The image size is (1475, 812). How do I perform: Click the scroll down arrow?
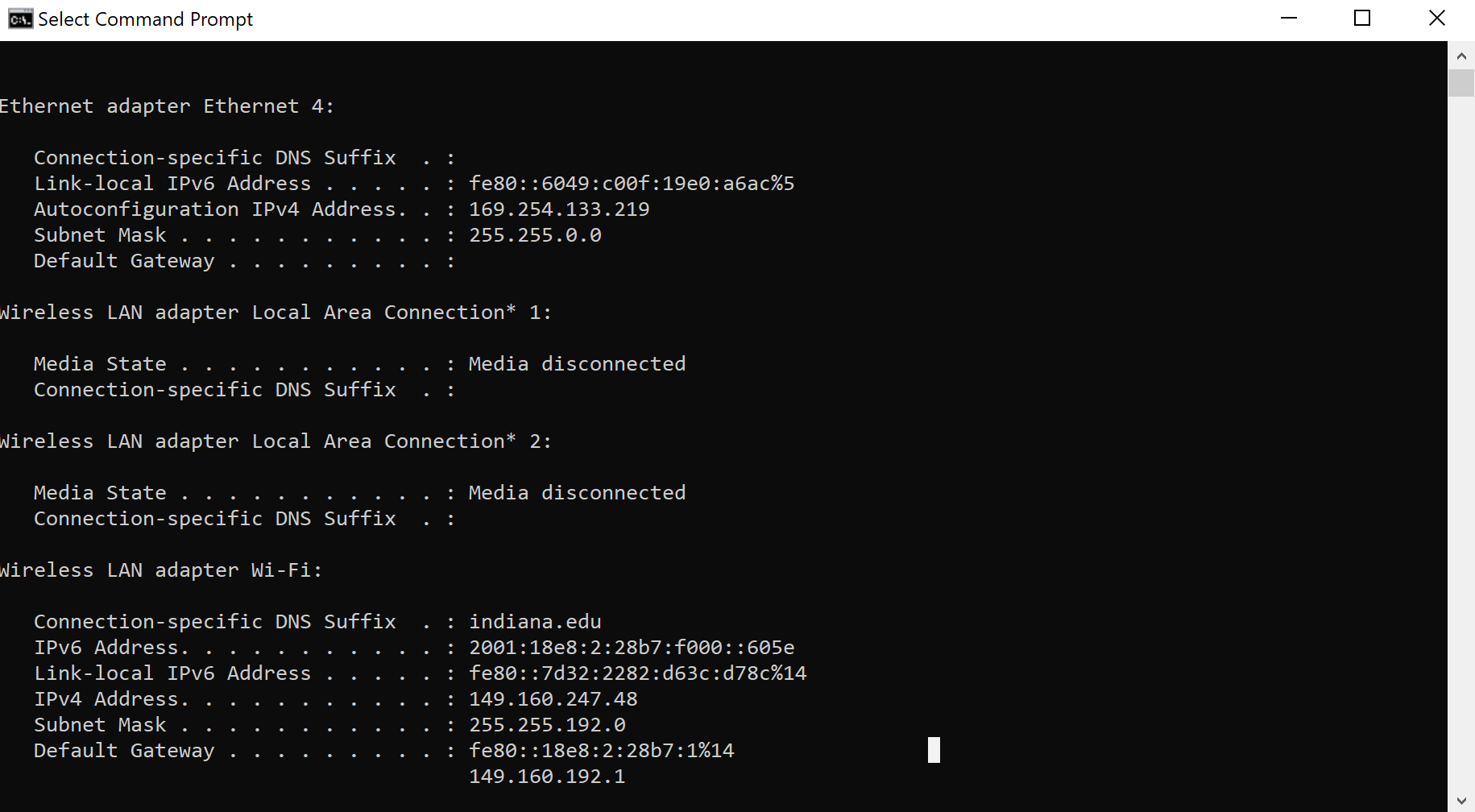[x=1461, y=801]
